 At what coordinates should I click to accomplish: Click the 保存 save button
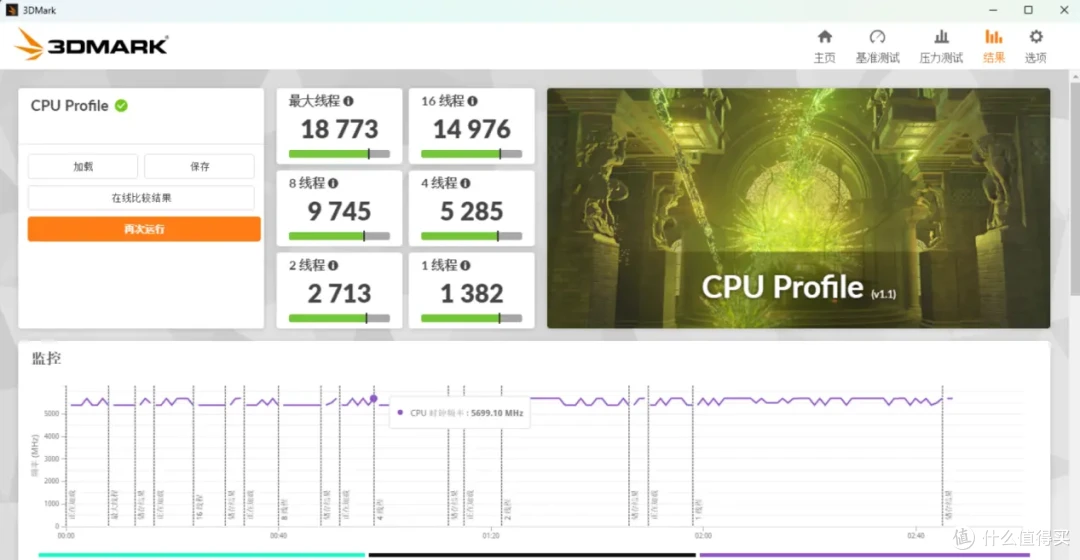[200, 167]
